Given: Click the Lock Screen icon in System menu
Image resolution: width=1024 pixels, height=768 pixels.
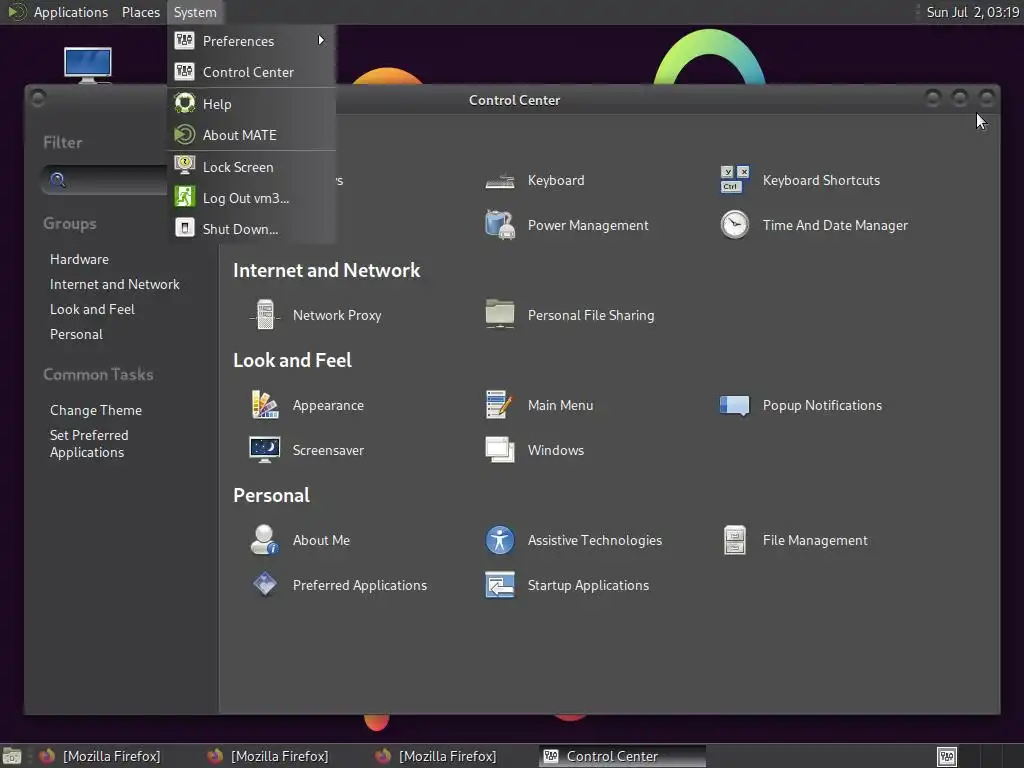Looking at the screenshot, I should [185, 166].
